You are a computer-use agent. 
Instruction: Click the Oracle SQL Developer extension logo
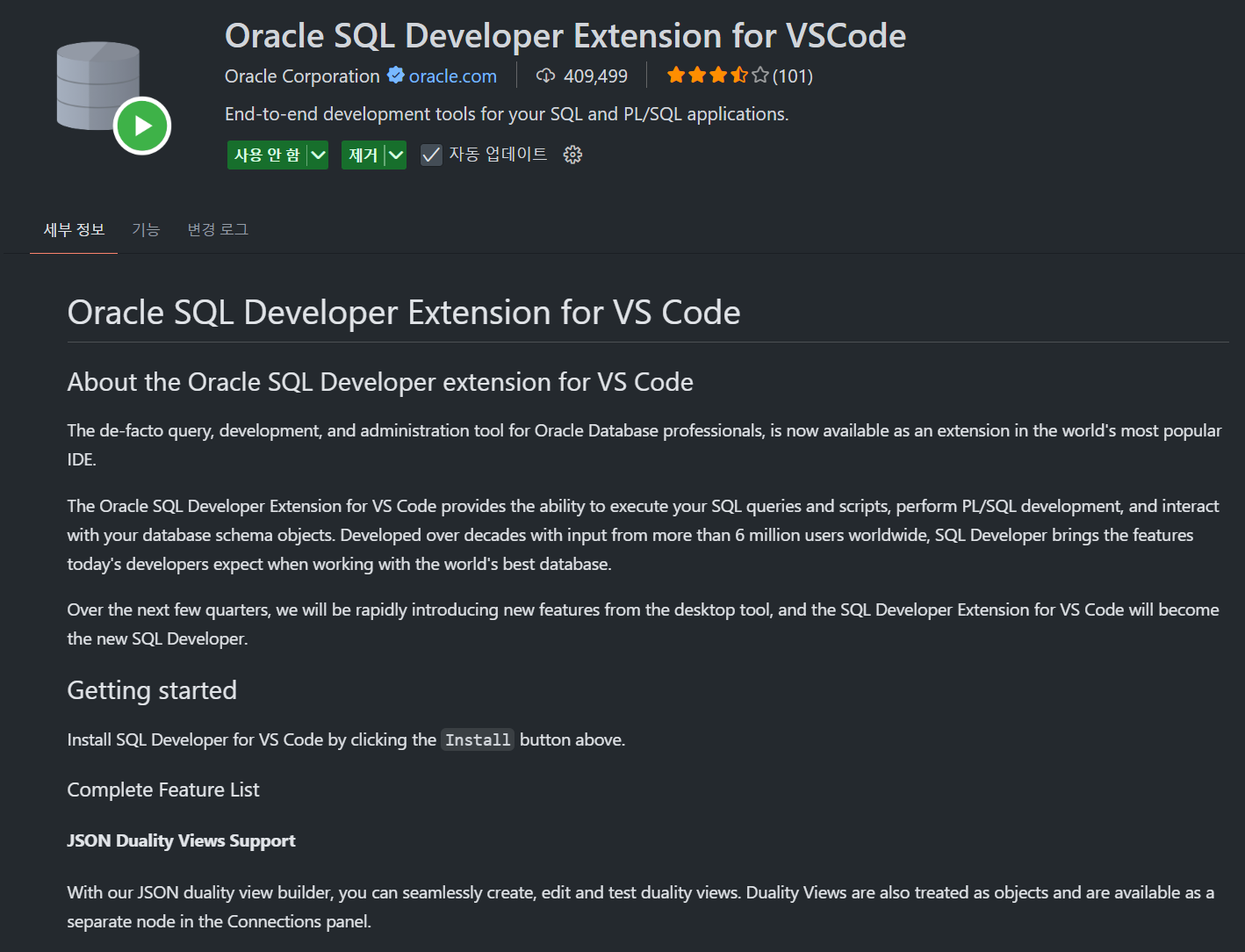pyautogui.click(x=113, y=97)
